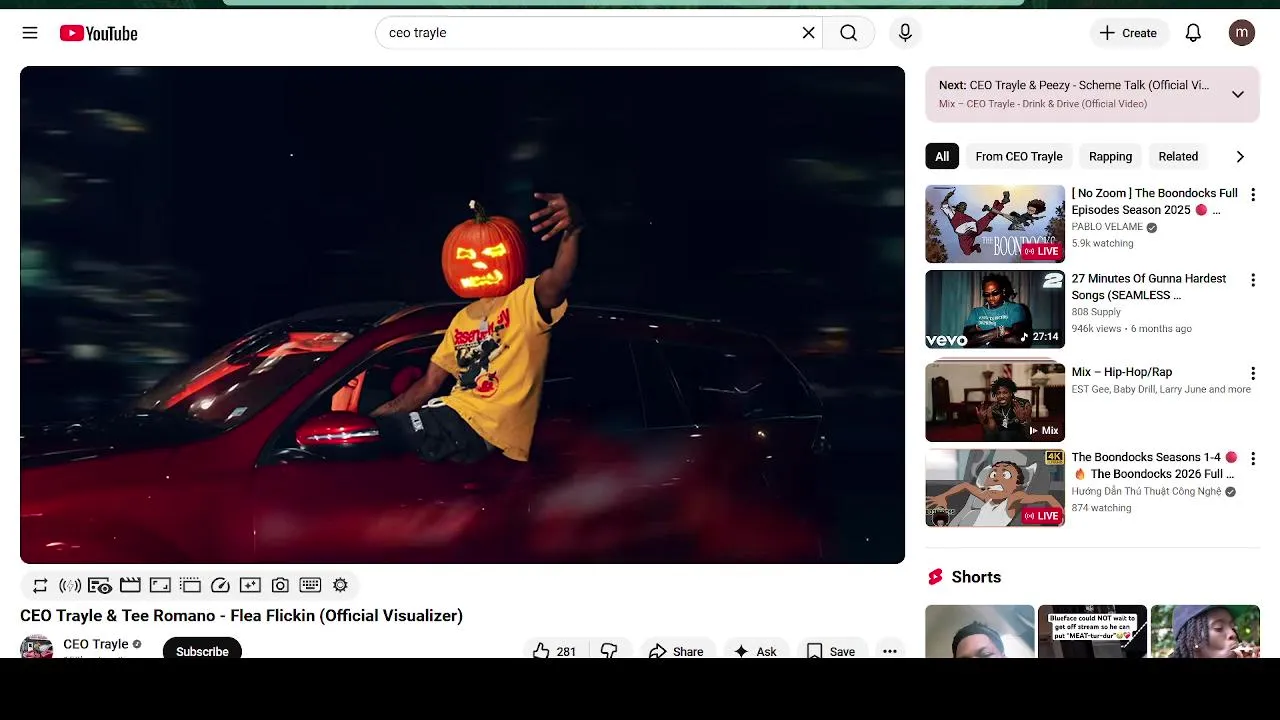Open the keyboard shortcuts icon
The height and width of the screenshot is (720, 1280).
click(310, 585)
